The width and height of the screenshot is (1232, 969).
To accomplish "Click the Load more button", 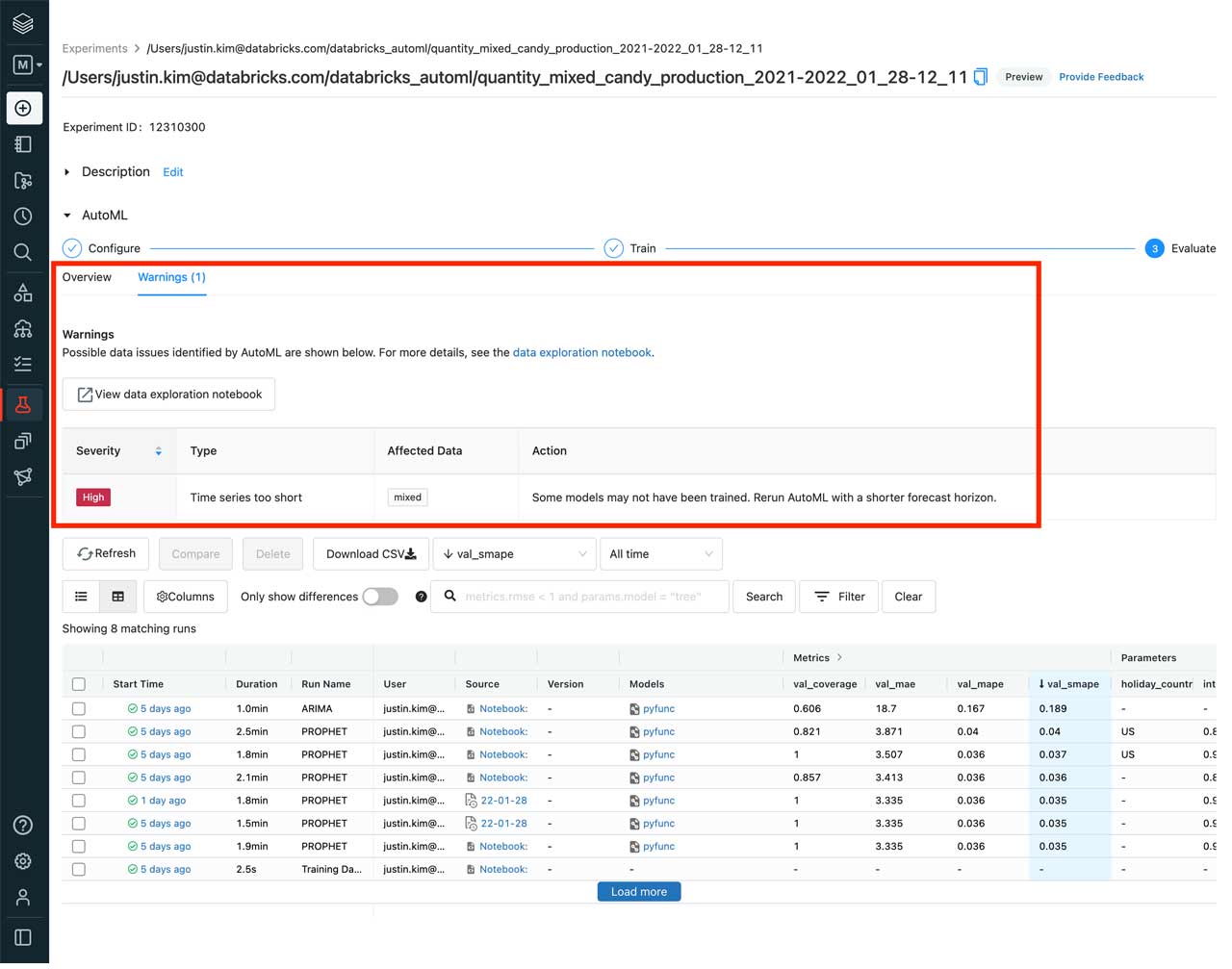I will tap(638, 892).
